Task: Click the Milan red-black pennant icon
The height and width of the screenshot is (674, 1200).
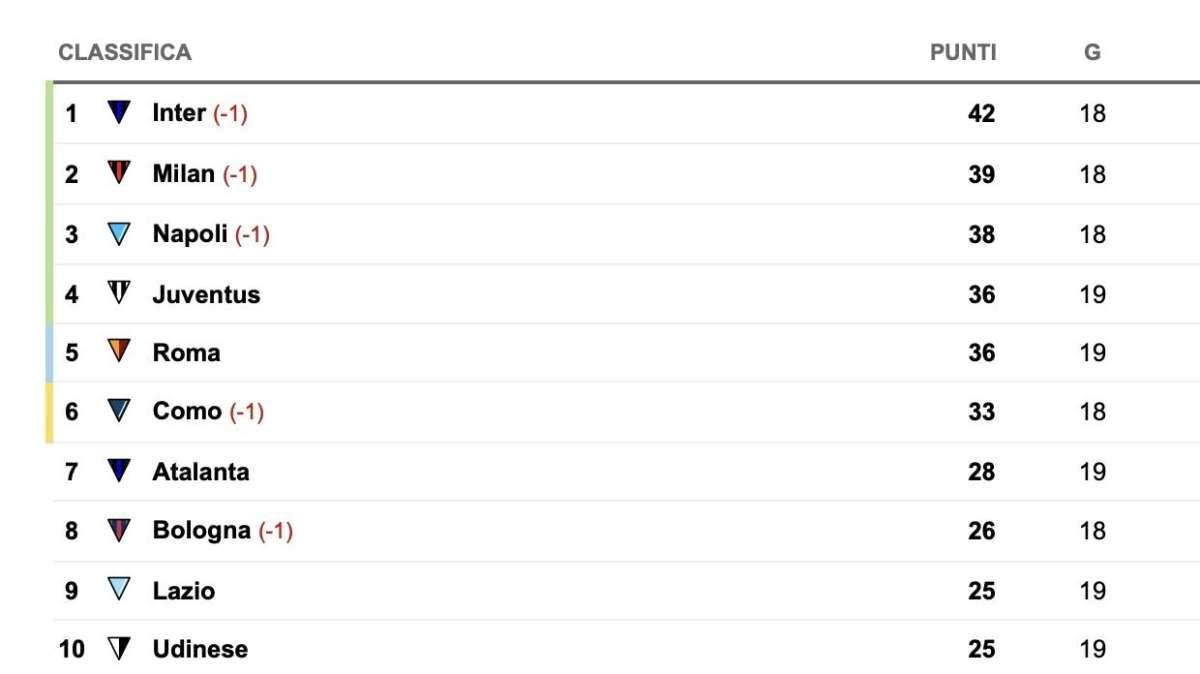Action: 119,173
